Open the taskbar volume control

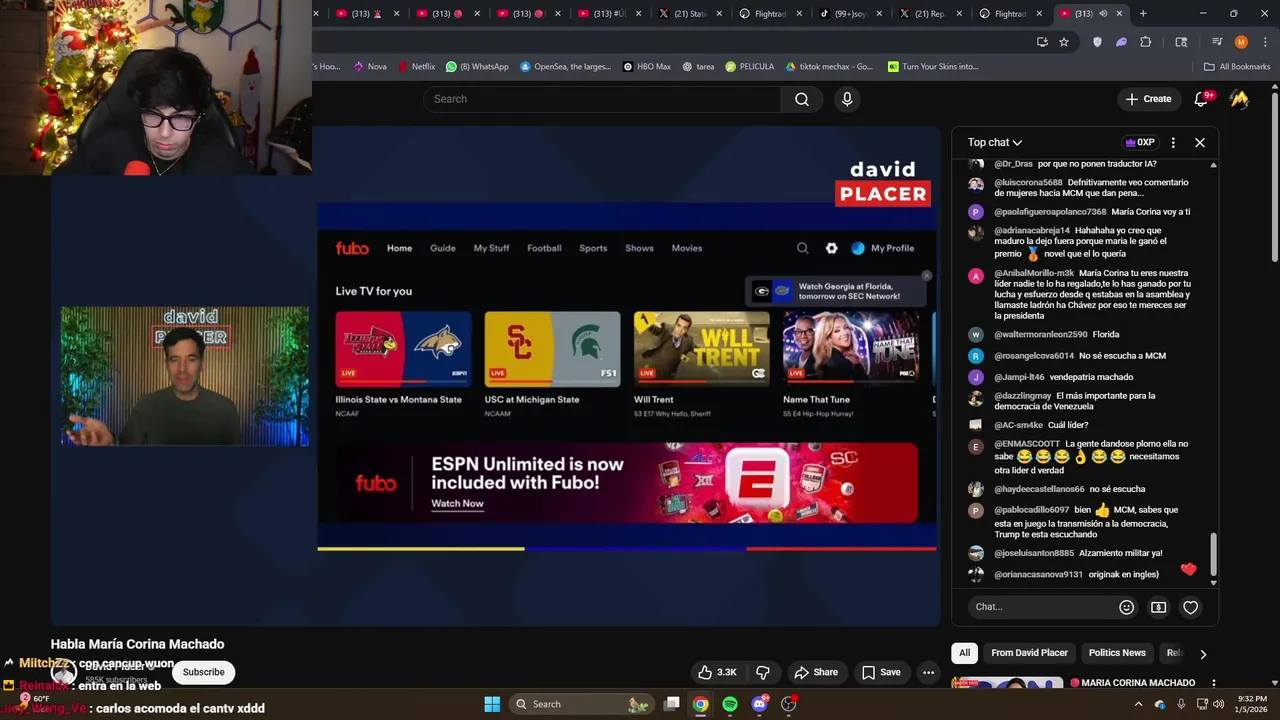(x=1218, y=704)
